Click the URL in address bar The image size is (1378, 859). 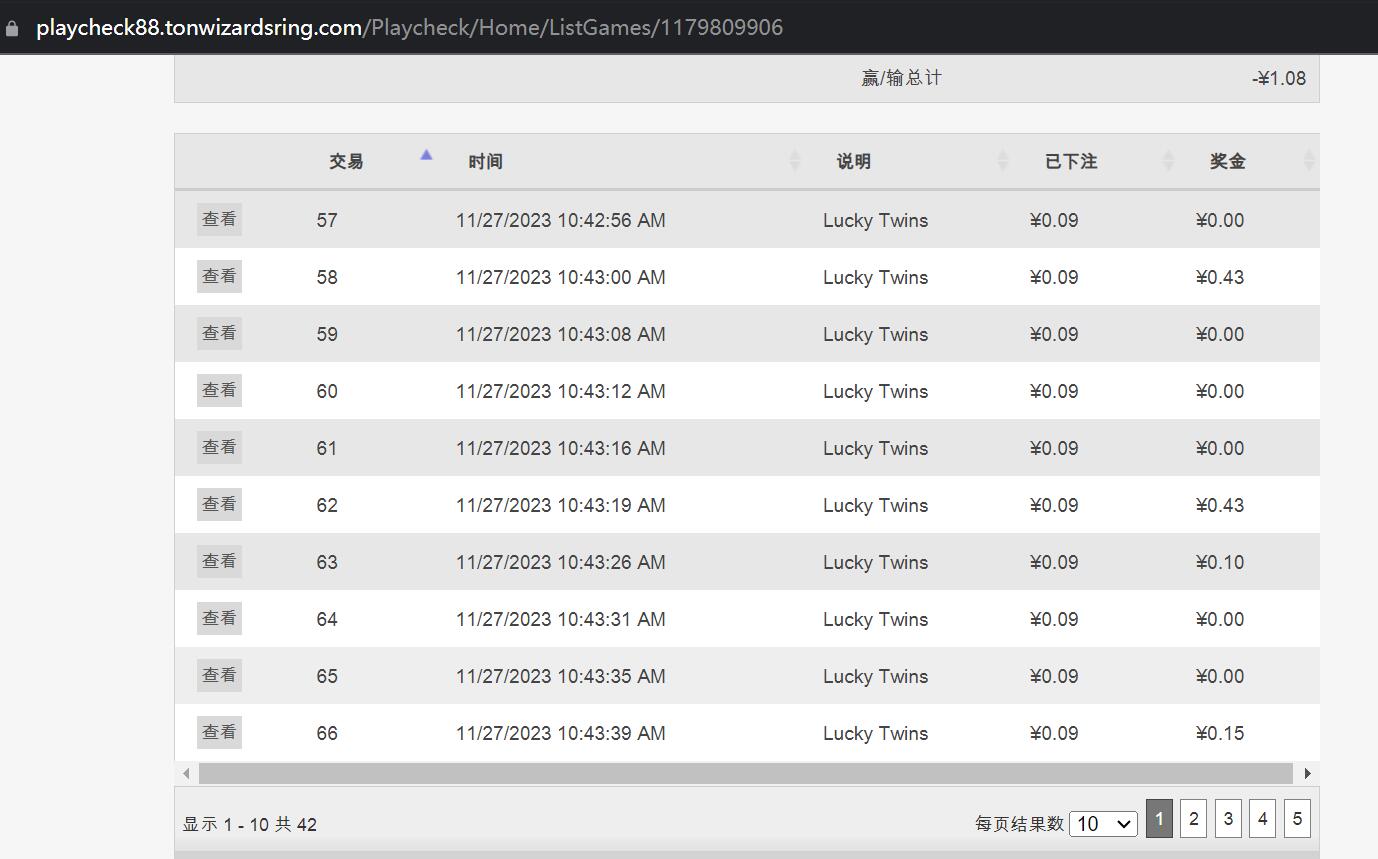coord(409,28)
